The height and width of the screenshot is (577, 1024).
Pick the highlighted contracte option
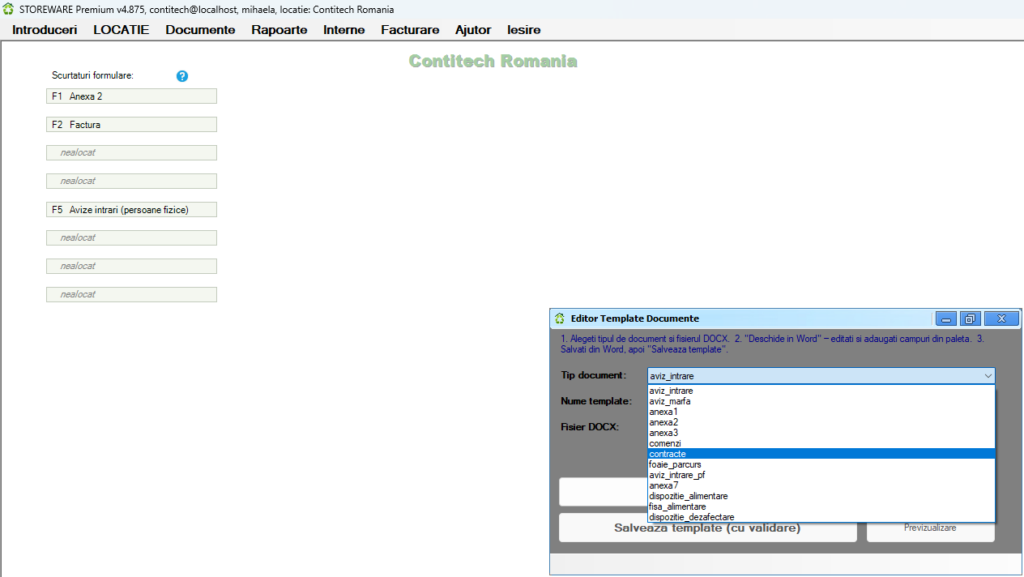821,454
